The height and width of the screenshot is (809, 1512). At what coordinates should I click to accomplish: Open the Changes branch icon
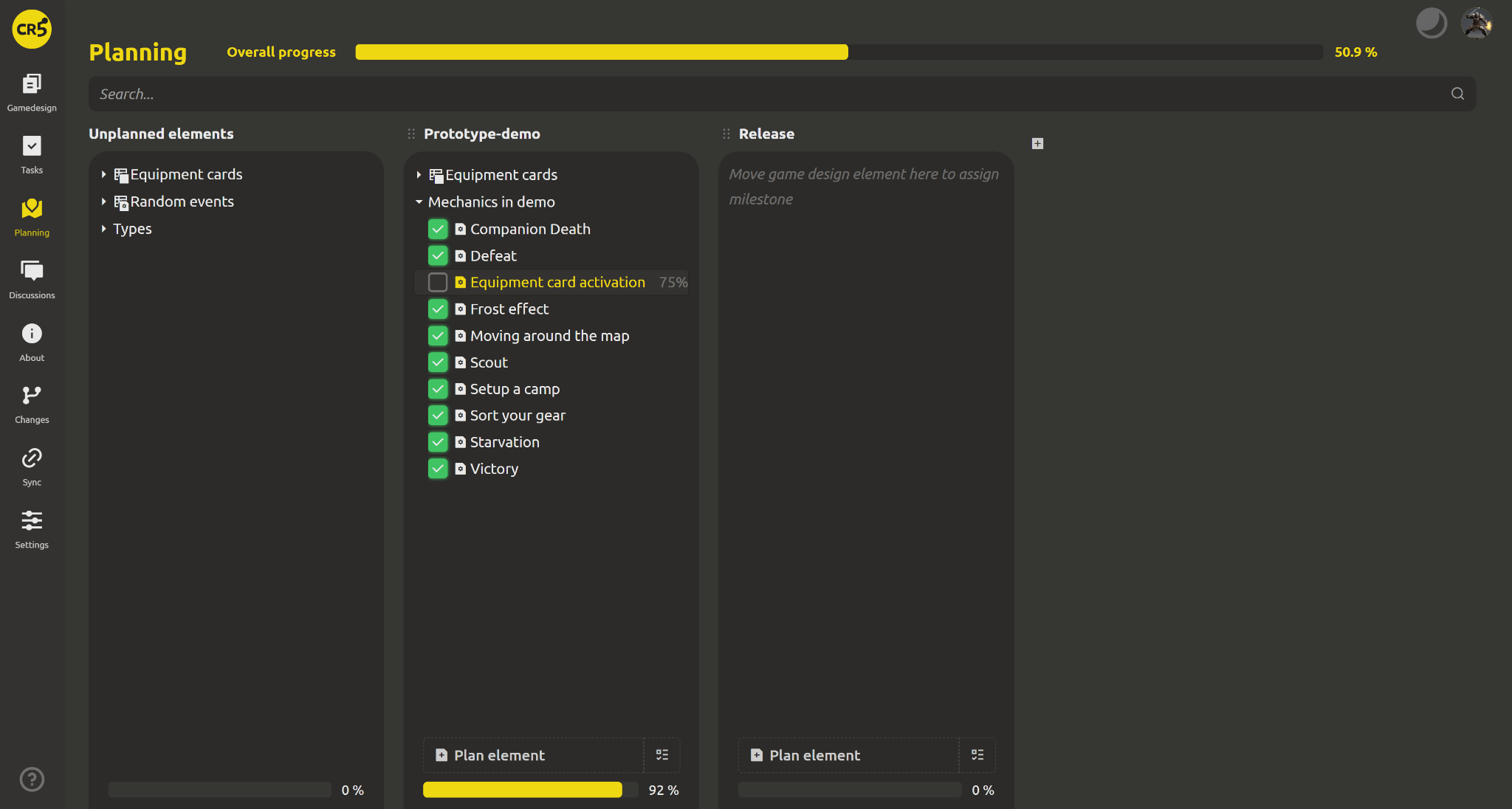tap(32, 396)
